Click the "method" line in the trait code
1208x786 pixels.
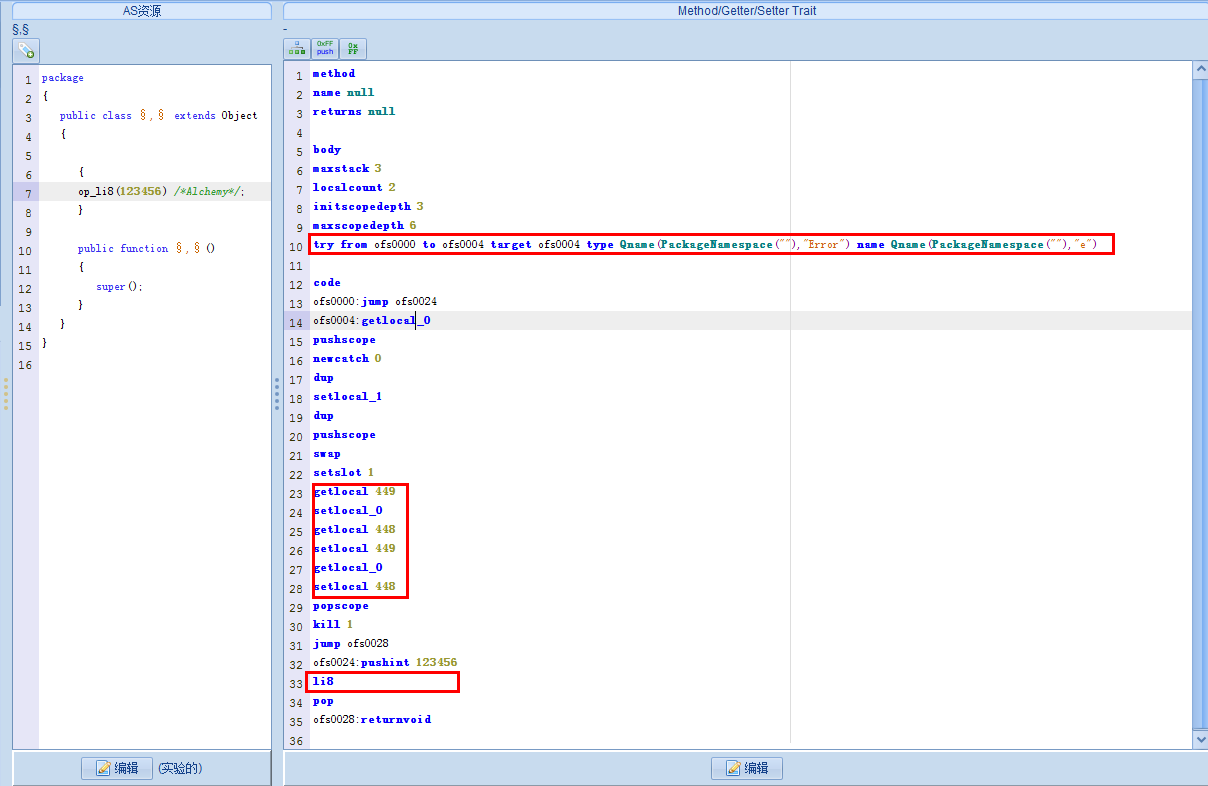pos(334,74)
